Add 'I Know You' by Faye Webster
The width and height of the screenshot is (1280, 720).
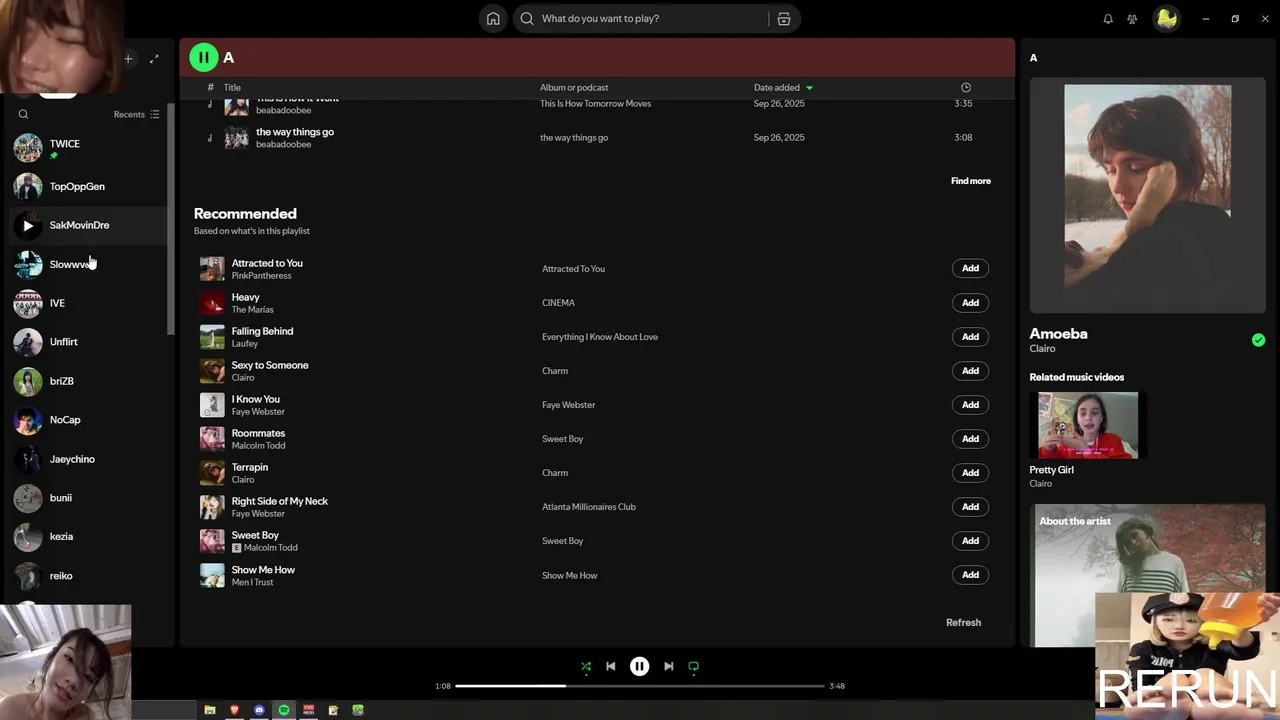970,404
